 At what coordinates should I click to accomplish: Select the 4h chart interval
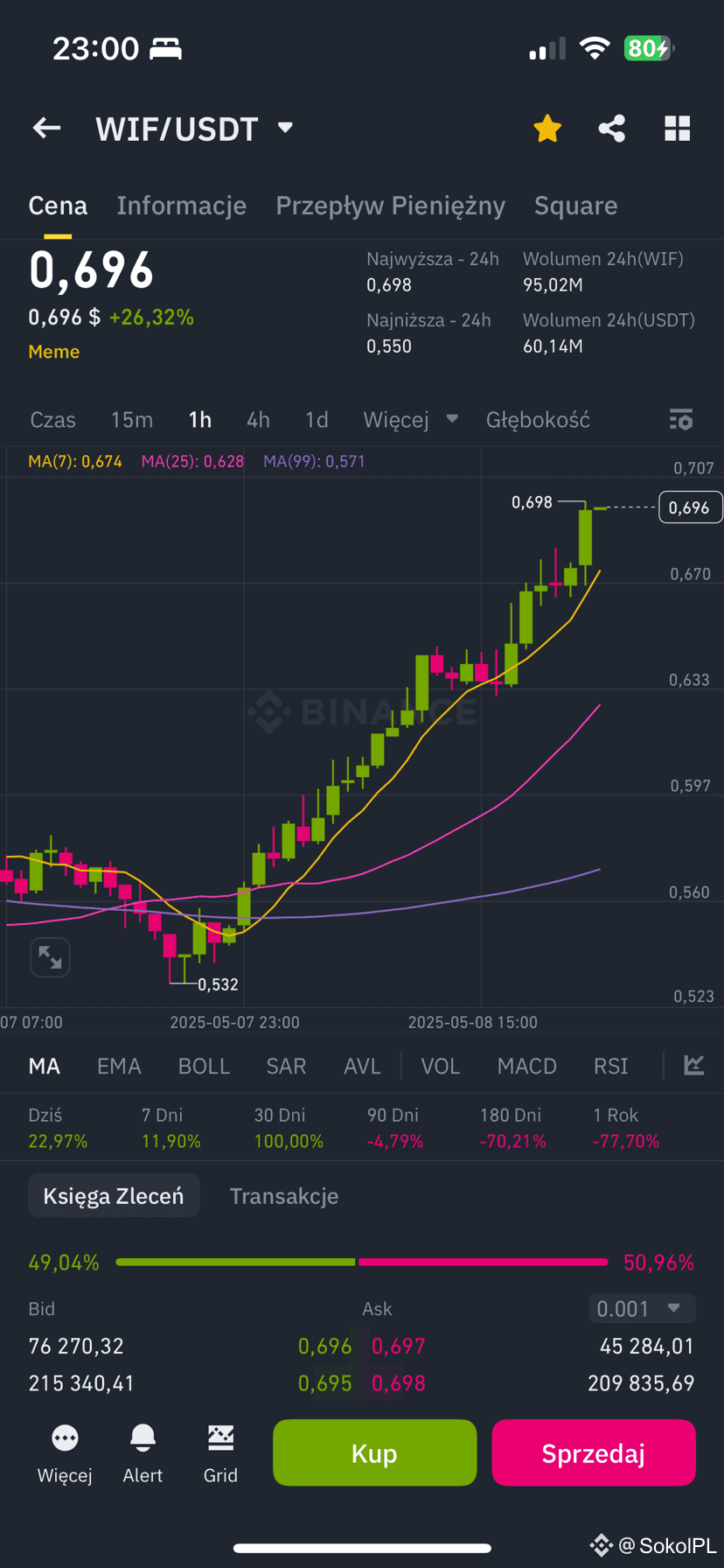coord(259,420)
